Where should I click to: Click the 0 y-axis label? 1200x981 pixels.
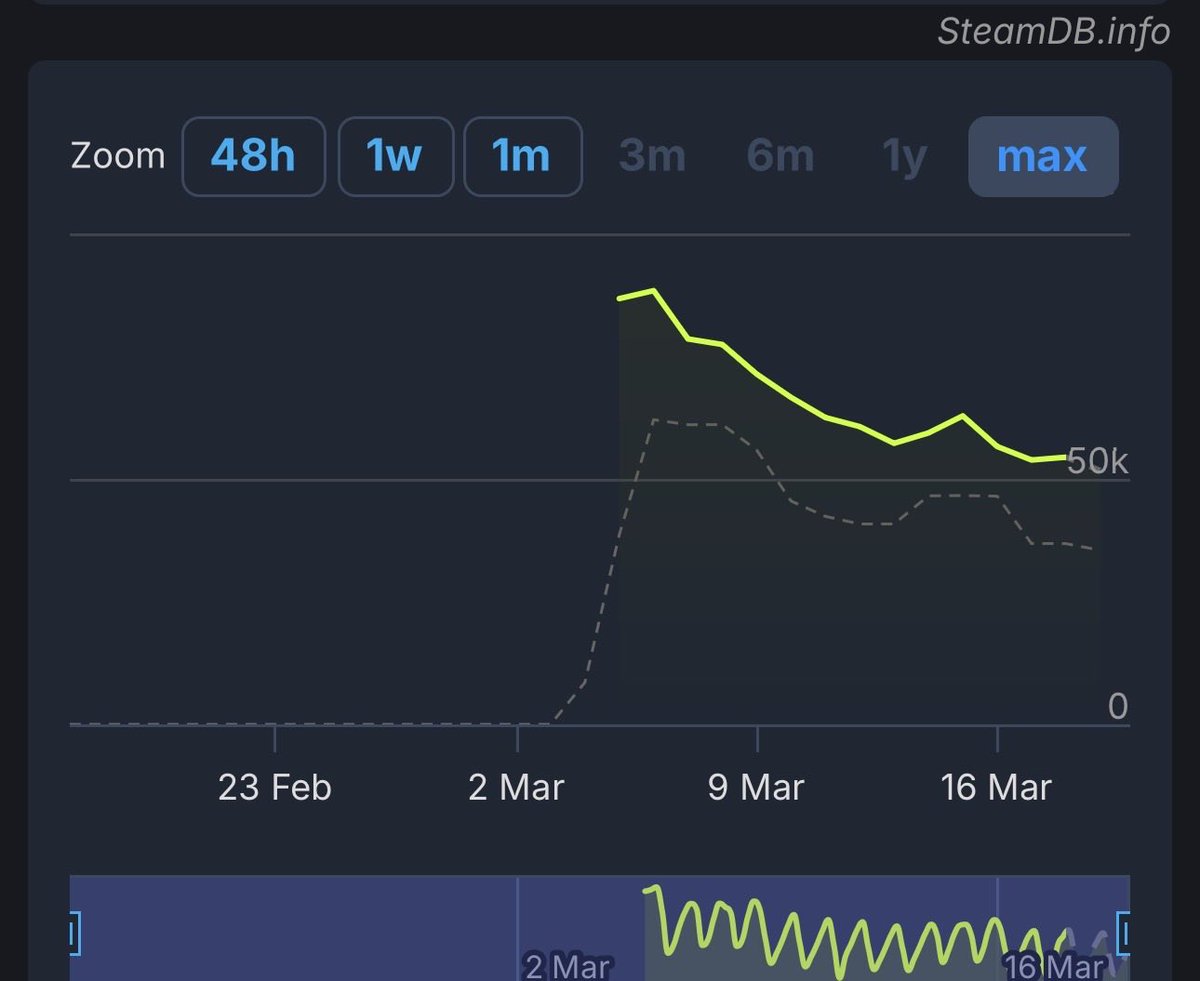pos(1118,708)
